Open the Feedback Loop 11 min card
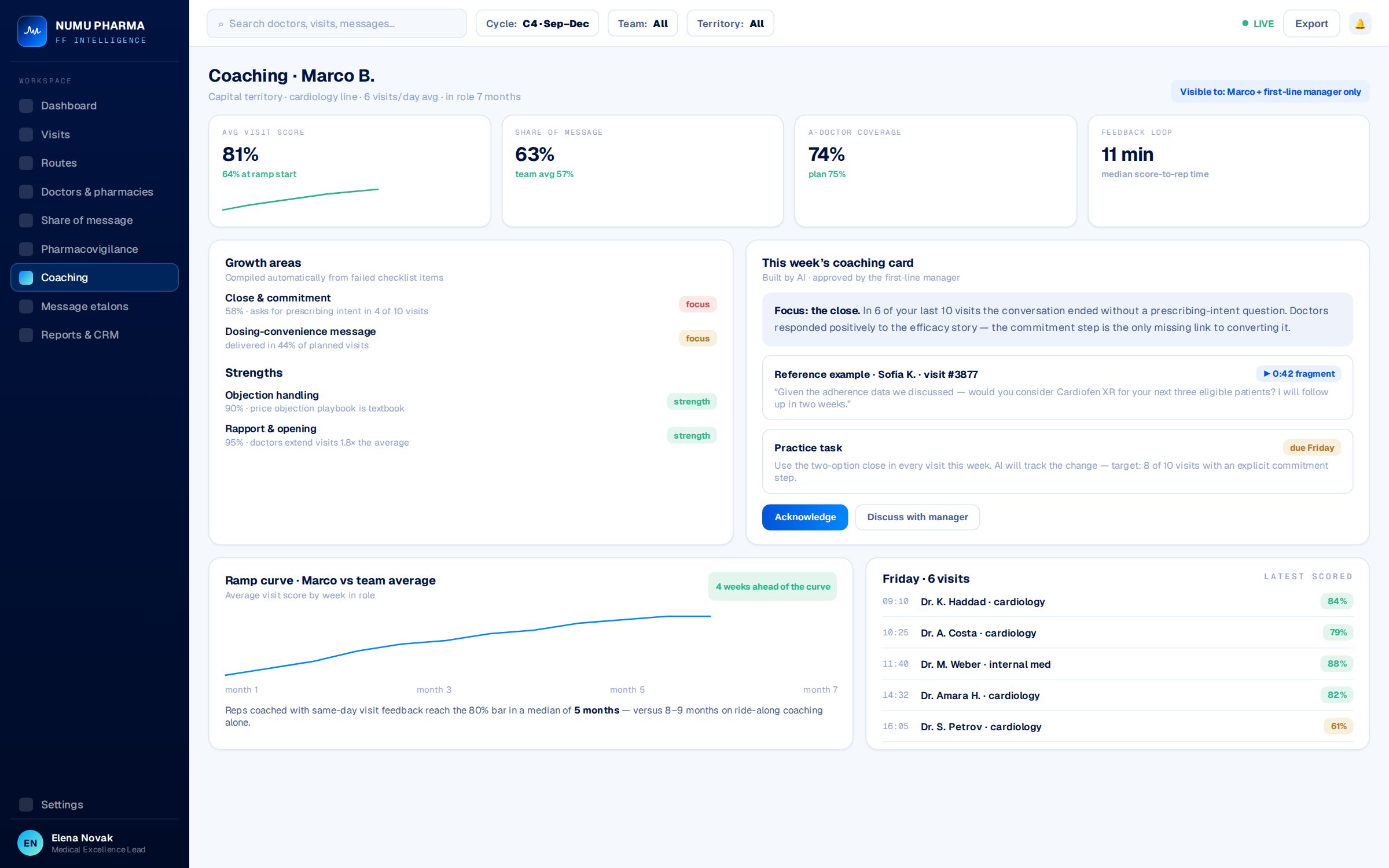Viewport: 1389px width, 868px height. pos(1229,171)
